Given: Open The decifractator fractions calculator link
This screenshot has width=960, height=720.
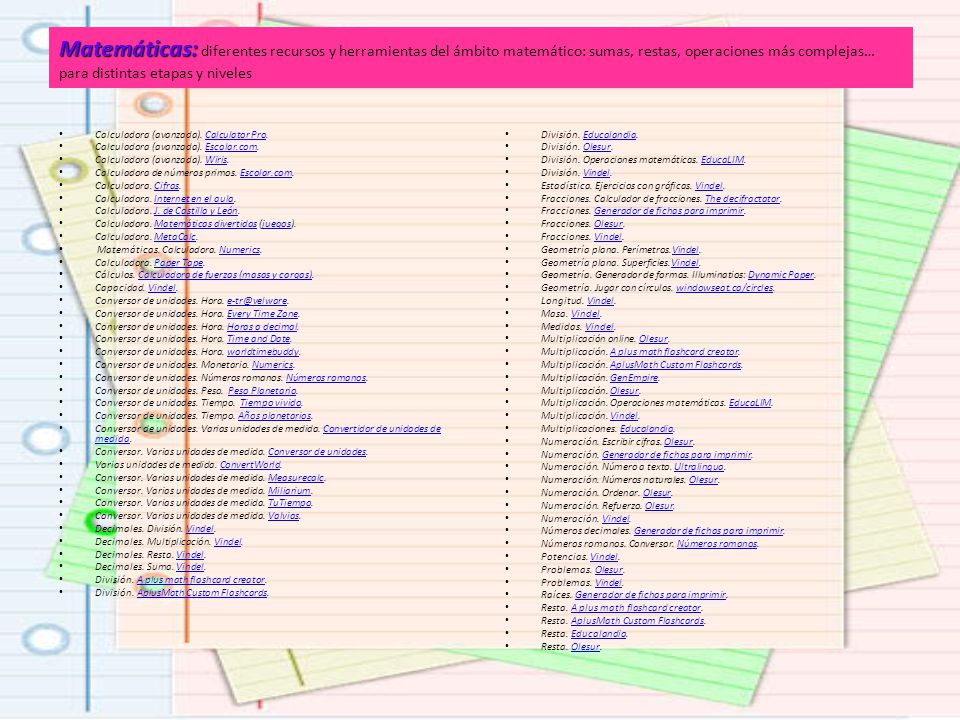Looking at the screenshot, I should (x=743, y=198).
